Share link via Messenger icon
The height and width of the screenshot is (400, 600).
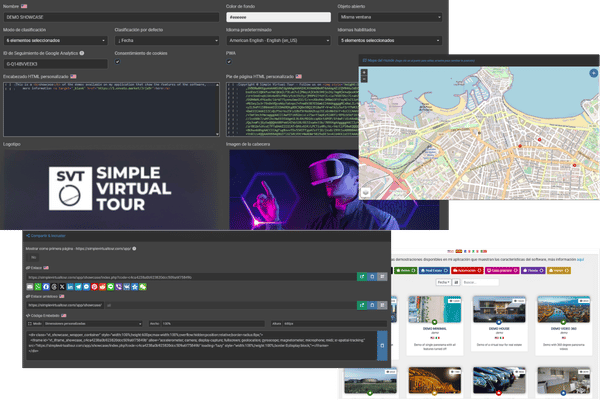(x=86, y=287)
